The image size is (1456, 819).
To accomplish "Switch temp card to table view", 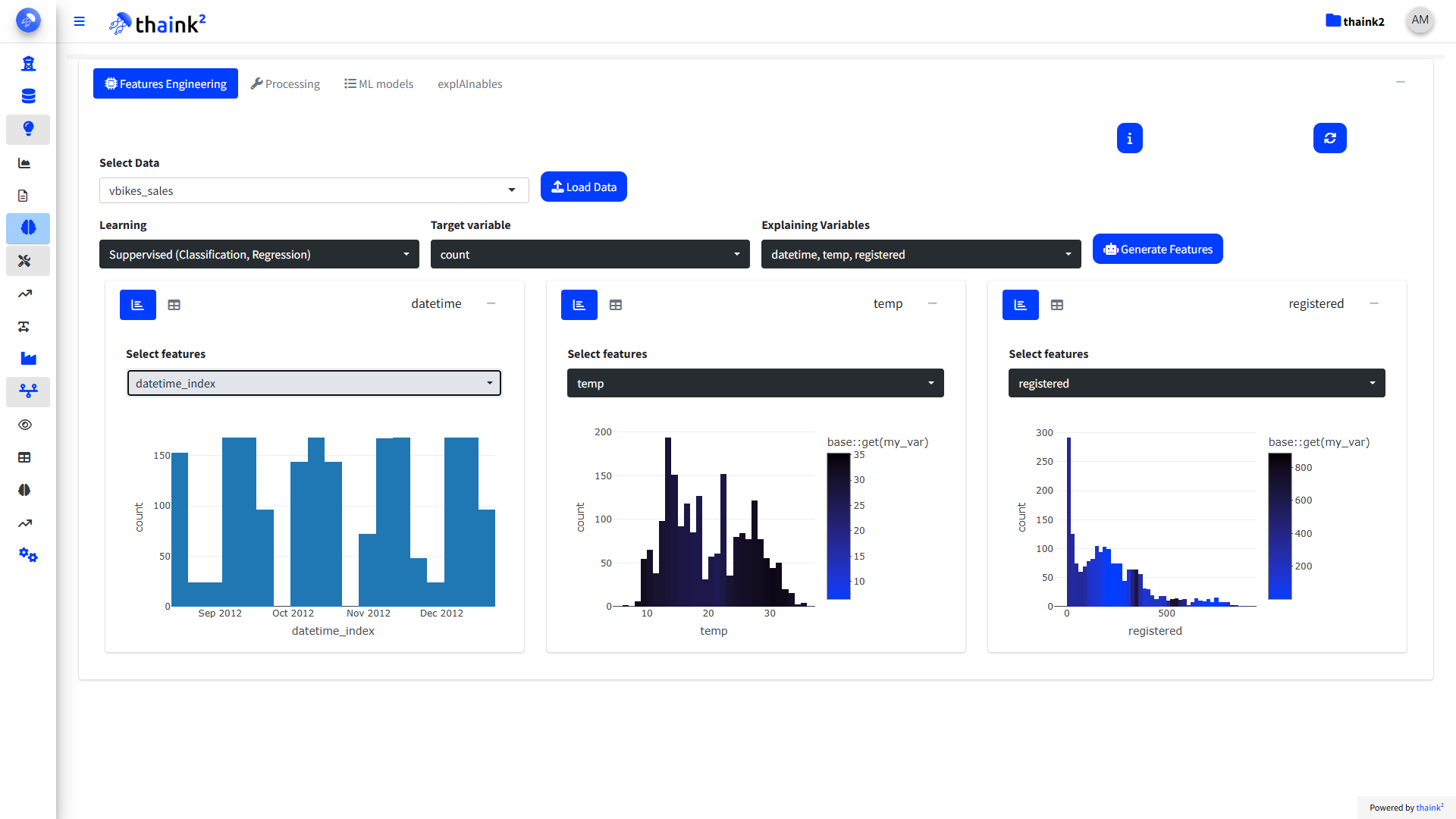I will pos(616,305).
